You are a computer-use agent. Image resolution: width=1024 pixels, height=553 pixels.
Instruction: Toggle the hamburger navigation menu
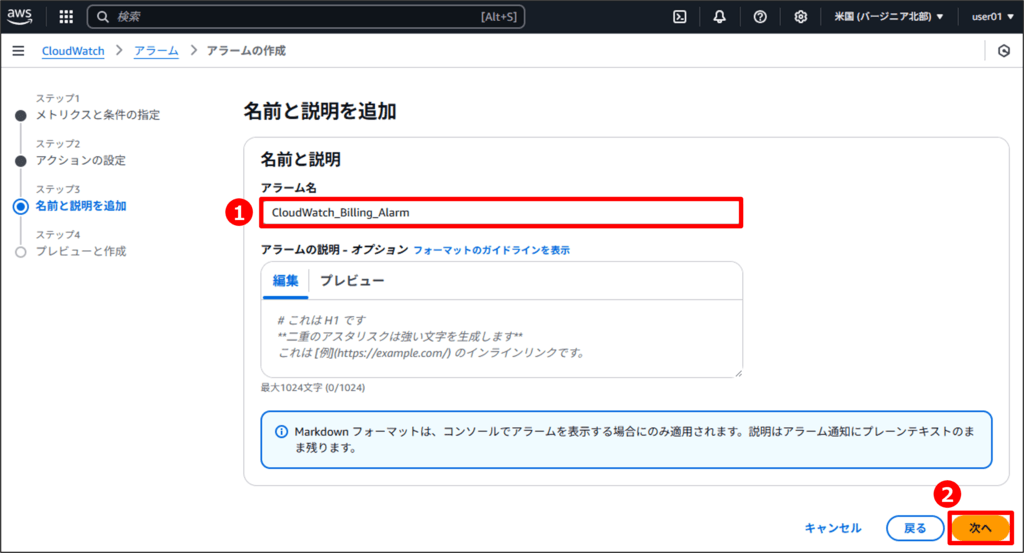(18, 51)
